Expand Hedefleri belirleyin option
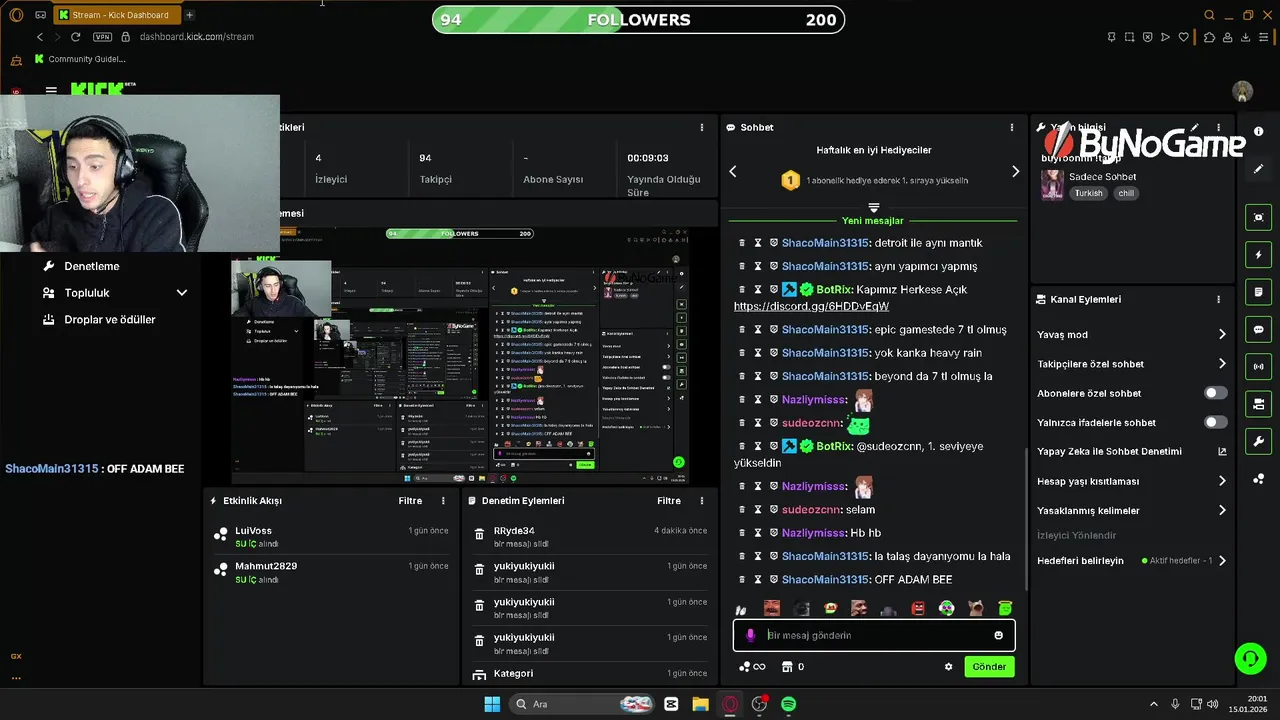 (x=1221, y=561)
